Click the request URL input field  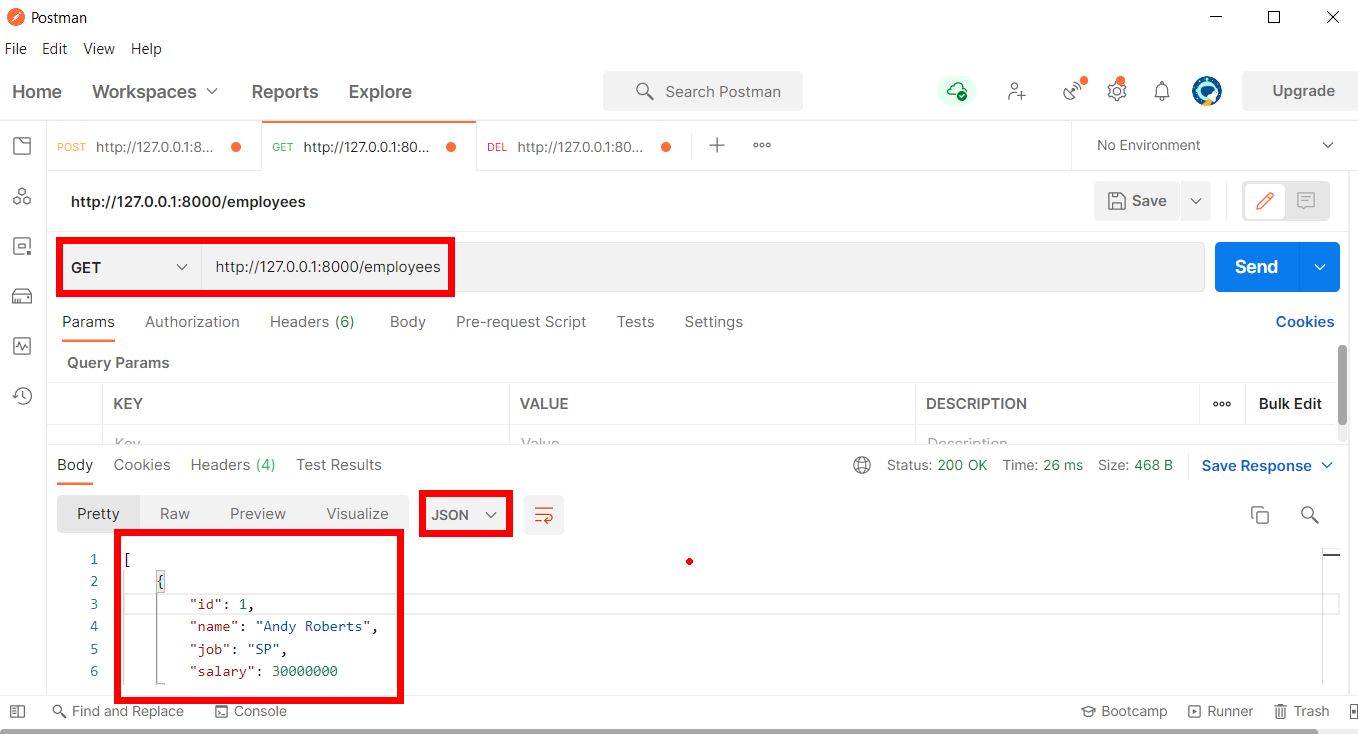(702, 267)
